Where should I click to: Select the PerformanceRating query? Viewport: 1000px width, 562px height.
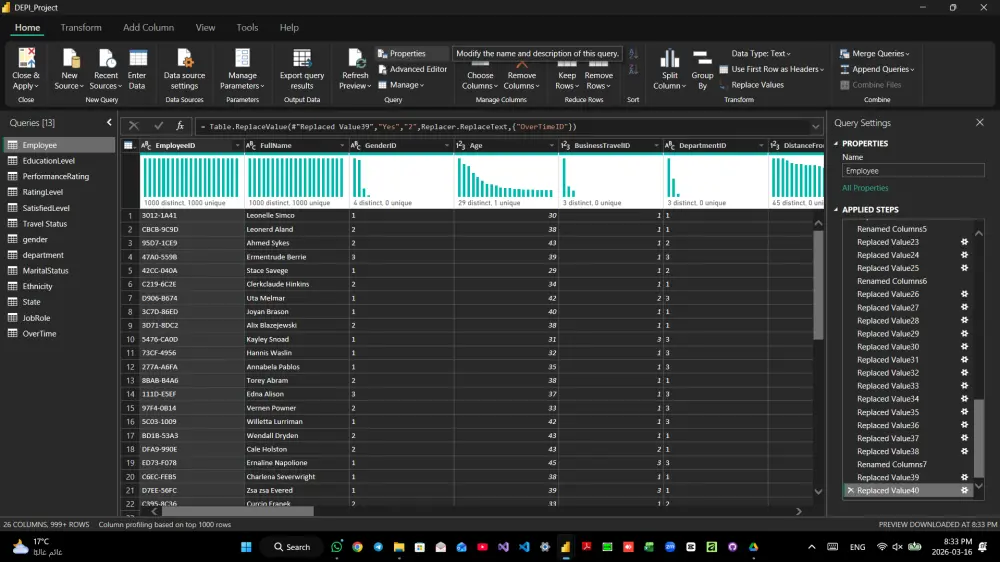click(59, 176)
